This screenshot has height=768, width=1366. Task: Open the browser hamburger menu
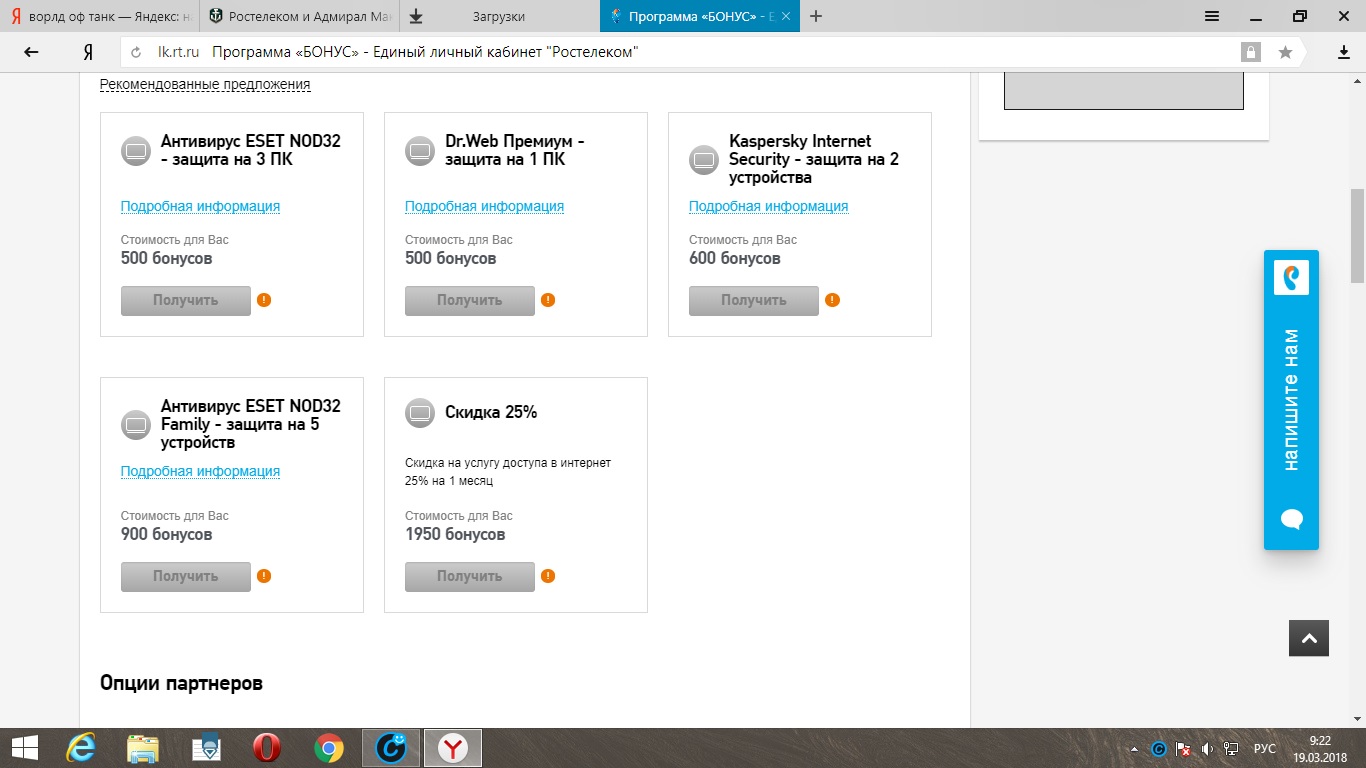(x=1212, y=16)
